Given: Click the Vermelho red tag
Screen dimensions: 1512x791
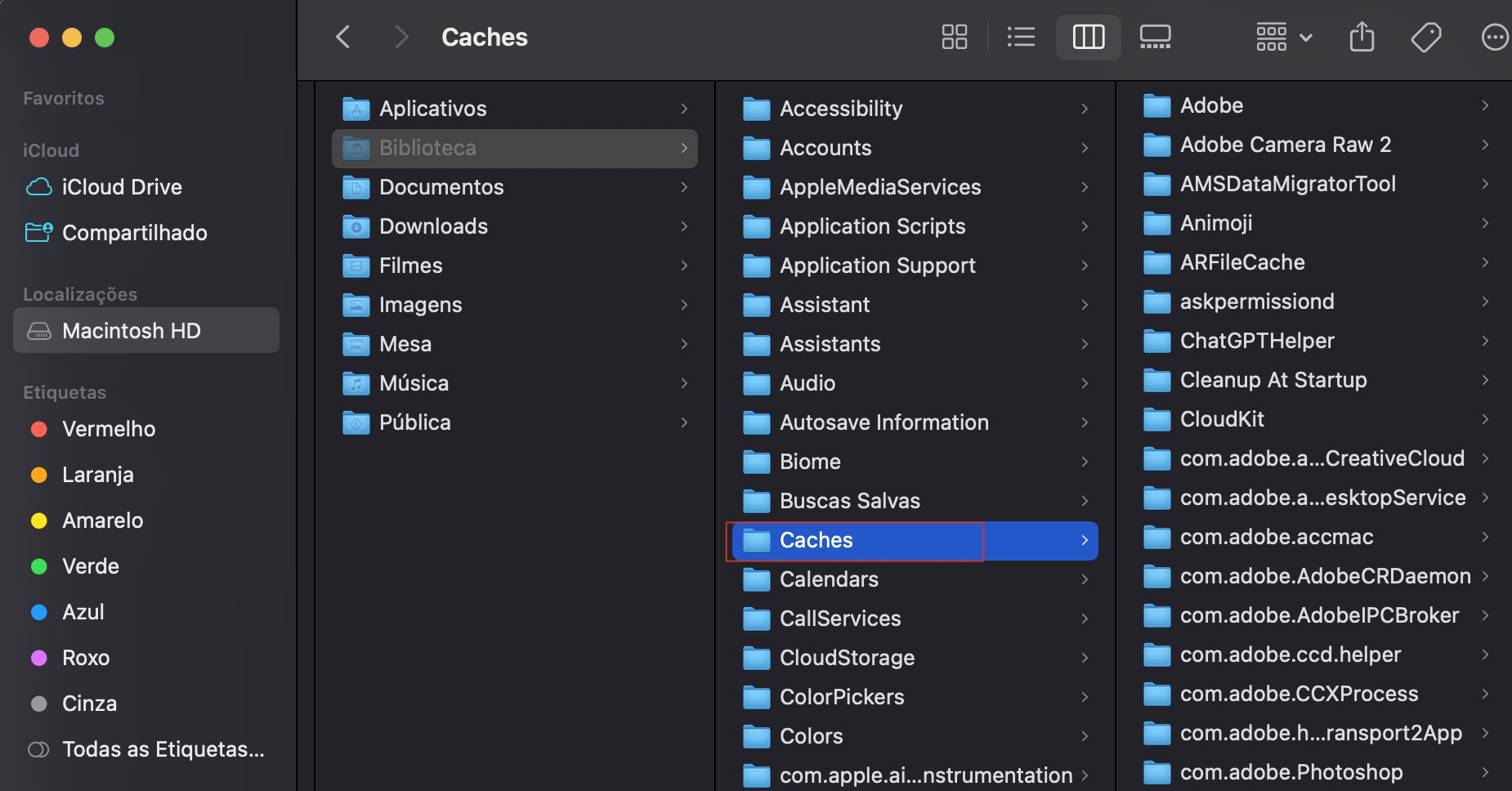Looking at the screenshot, I should pos(108,429).
